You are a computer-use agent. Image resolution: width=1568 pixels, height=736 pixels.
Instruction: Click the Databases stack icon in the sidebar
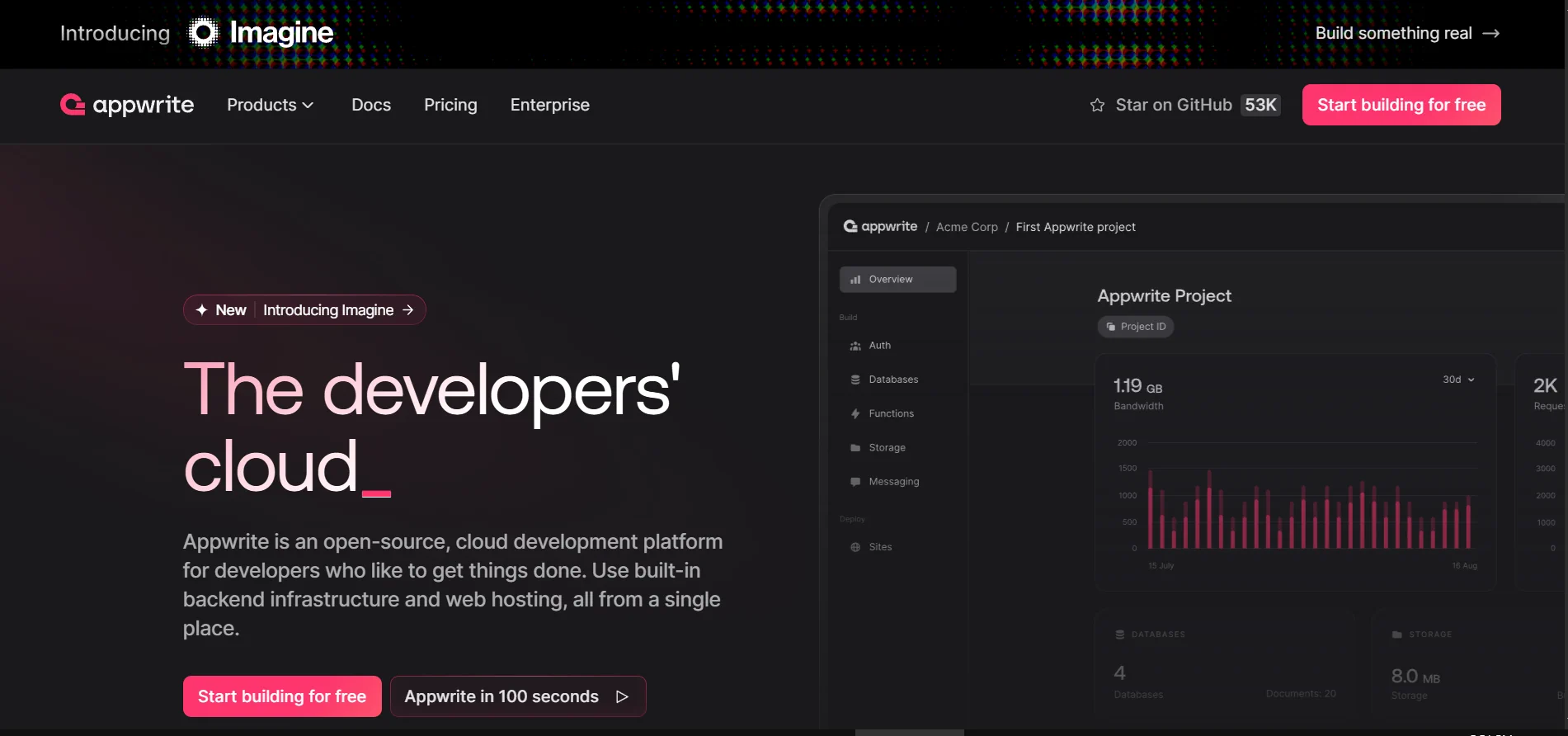pos(855,380)
